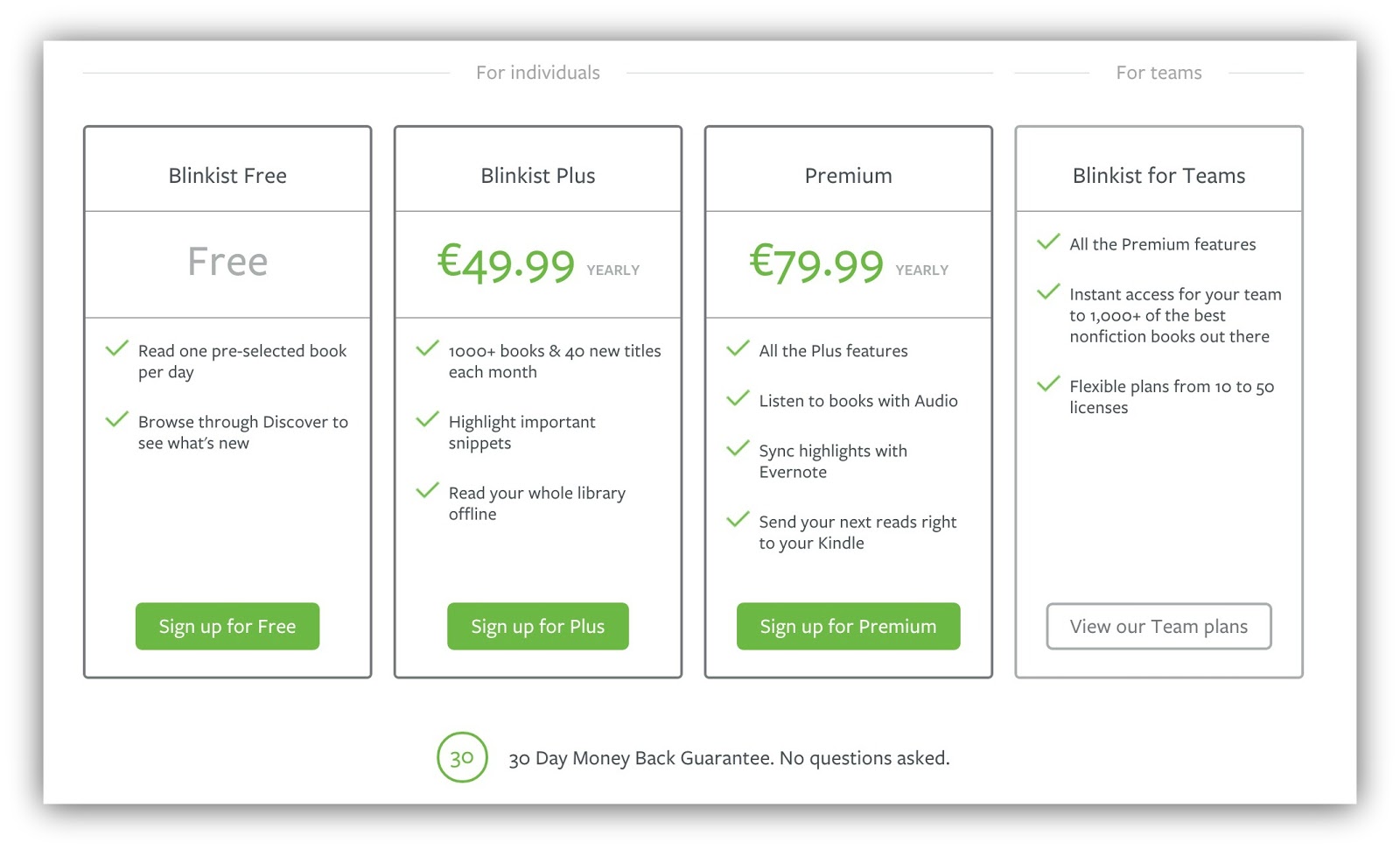Open View our Team plans
This screenshot has width=1400, height=850.
[1158, 626]
